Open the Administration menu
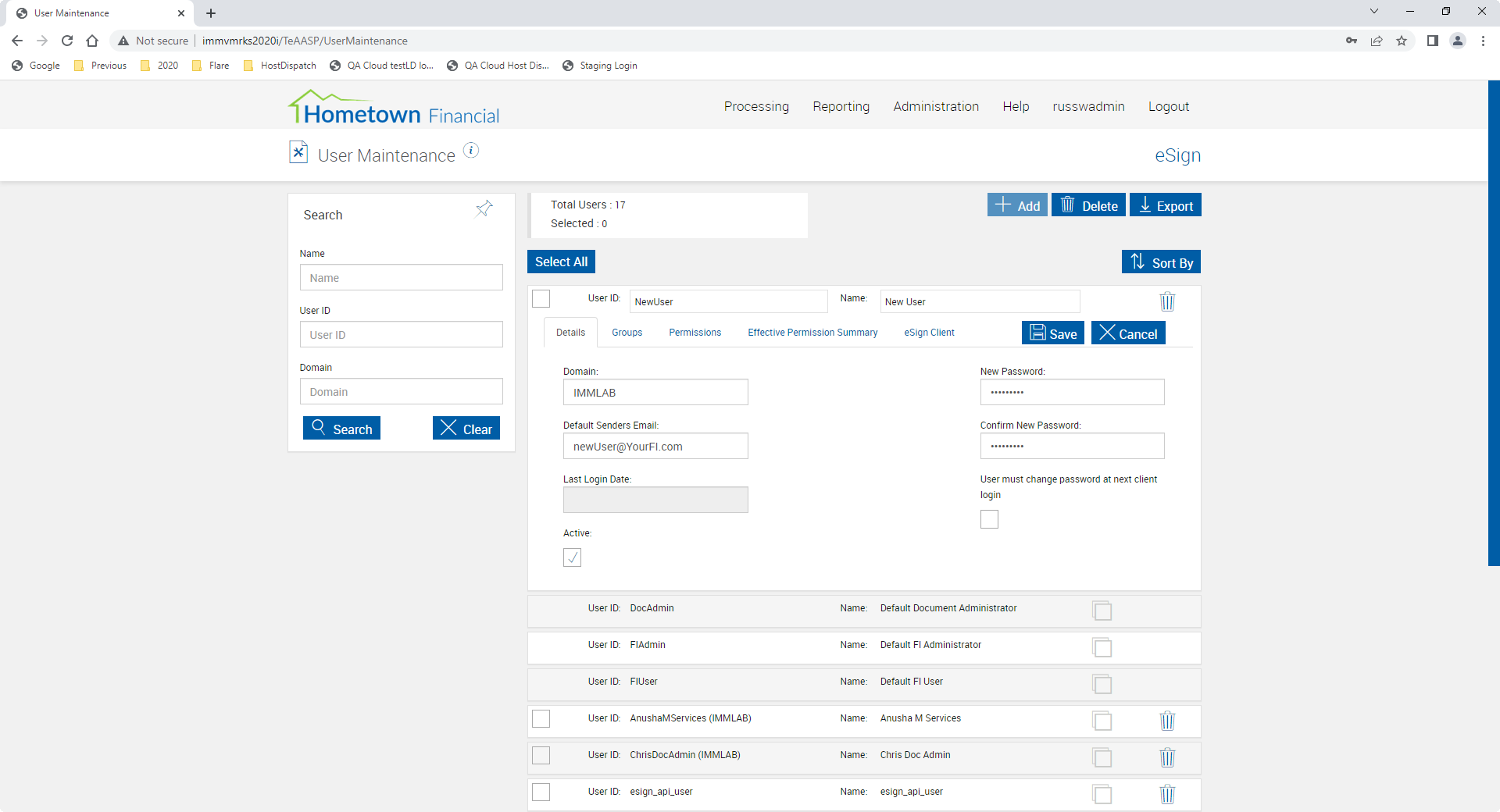 click(x=936, y=106)
